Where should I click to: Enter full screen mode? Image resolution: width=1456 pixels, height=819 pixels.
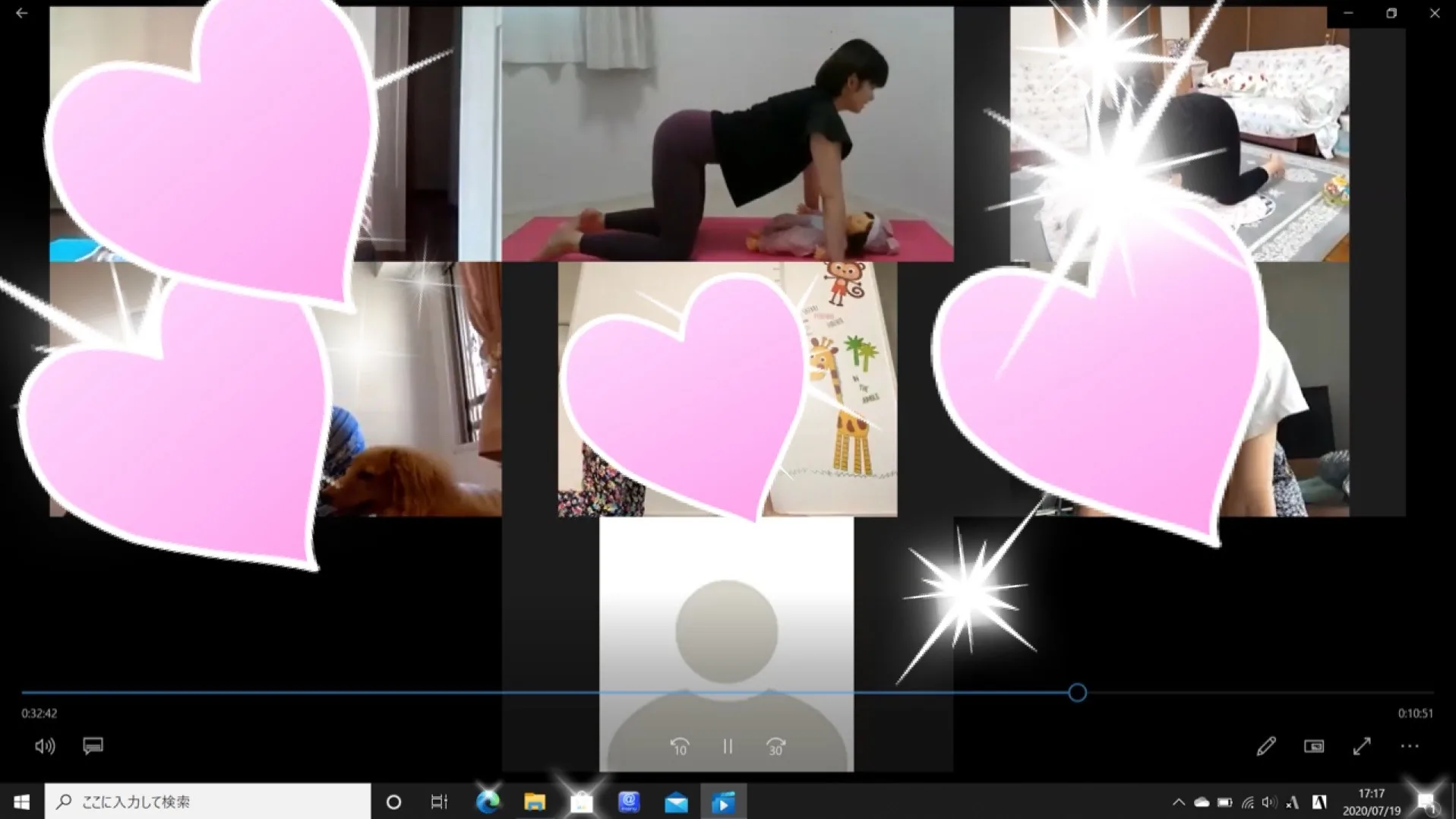1362,746
